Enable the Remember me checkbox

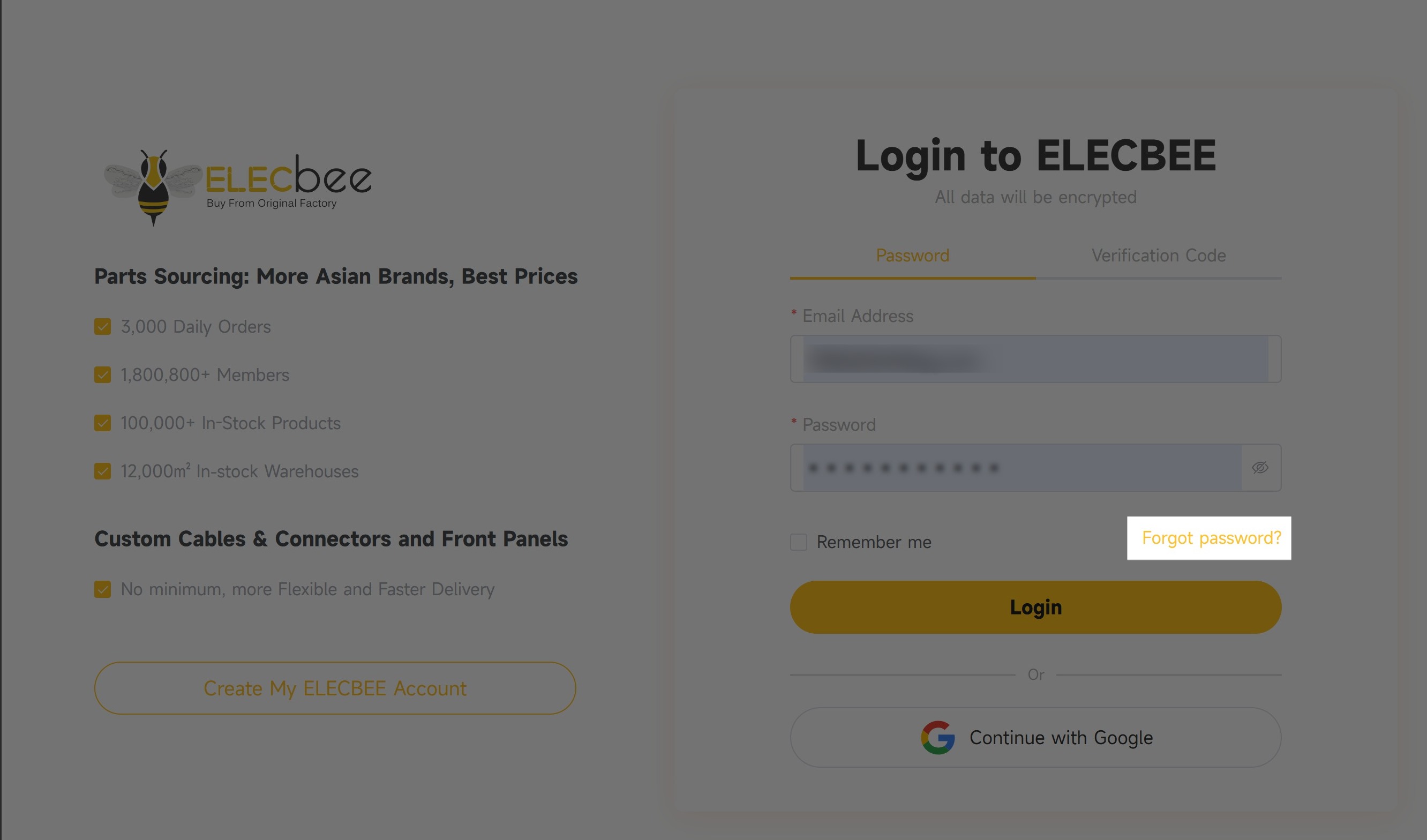[x=799, y=542]
